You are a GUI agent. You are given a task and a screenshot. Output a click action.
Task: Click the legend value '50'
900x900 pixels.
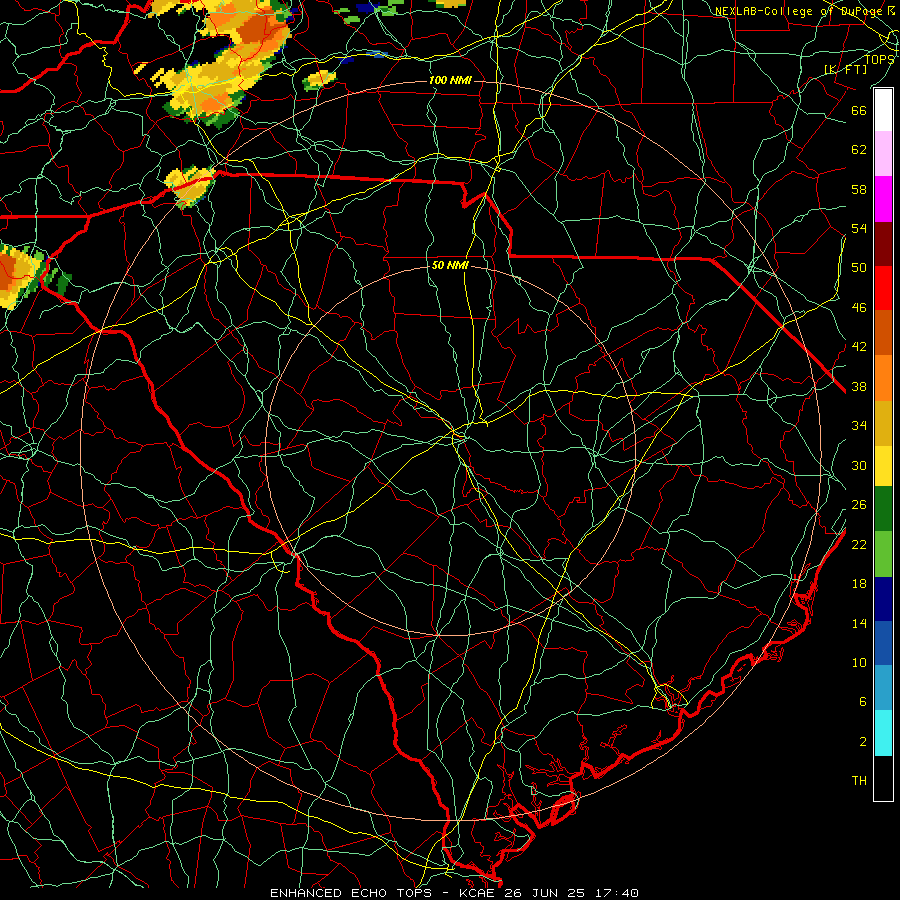pyautogui.click(x=859, y=267)
